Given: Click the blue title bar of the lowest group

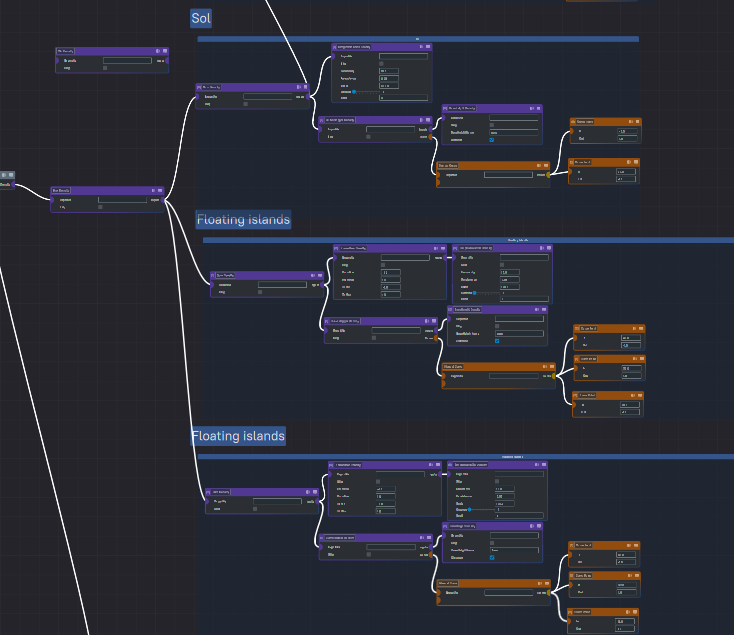Looking at the screenshot, I should click(466, 457).
